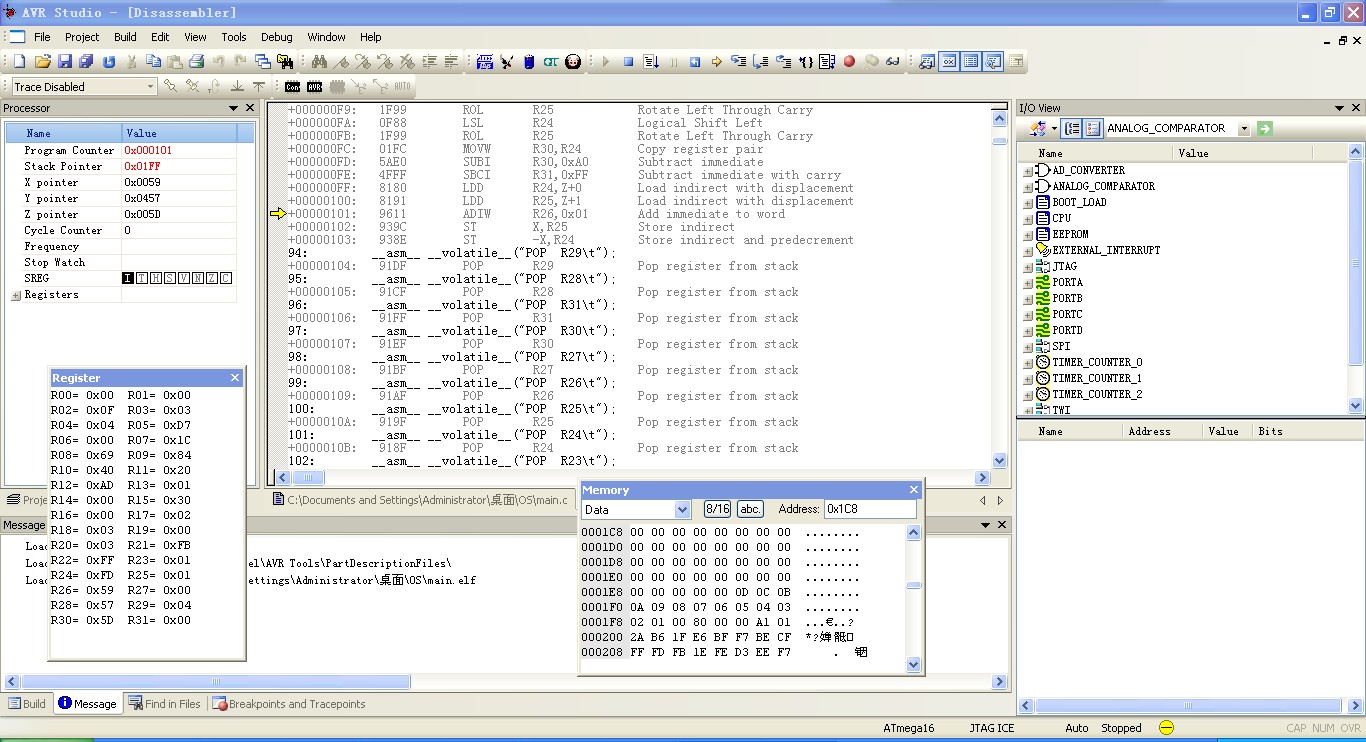This screenshot has height=742, width=1366.
Task: Click the blue Stop Debugging square icon
Action: (x=629, y=62)
